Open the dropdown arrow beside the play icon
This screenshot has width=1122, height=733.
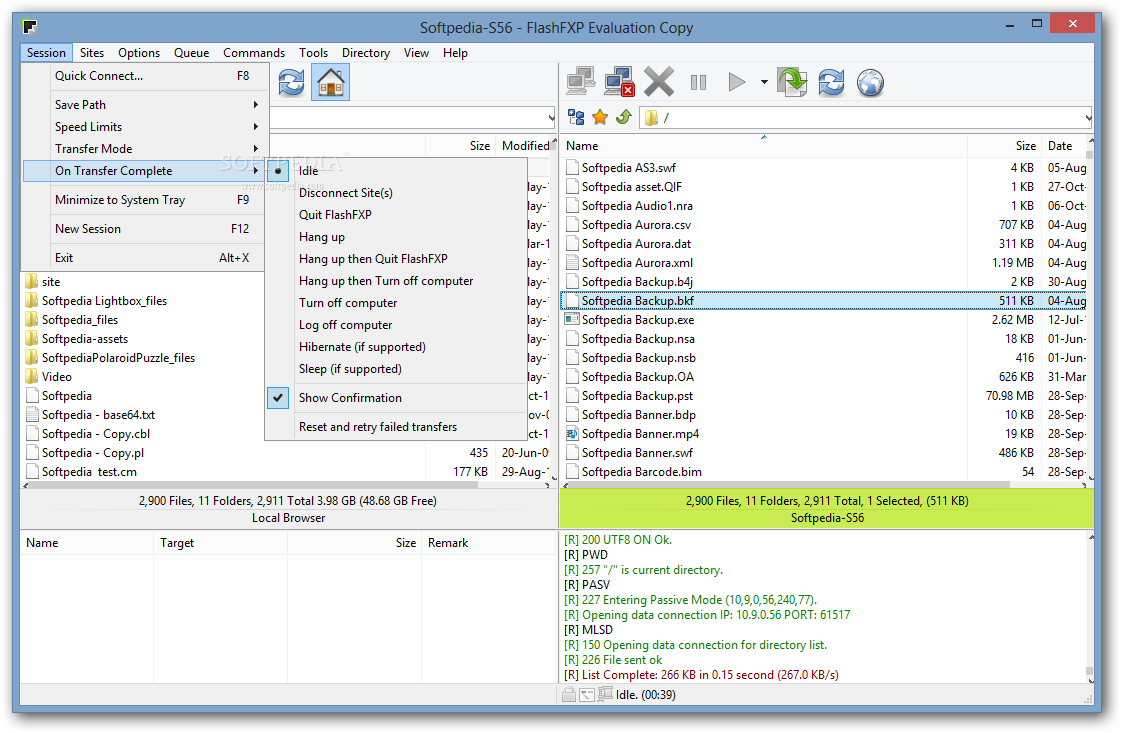pos(764,82)
